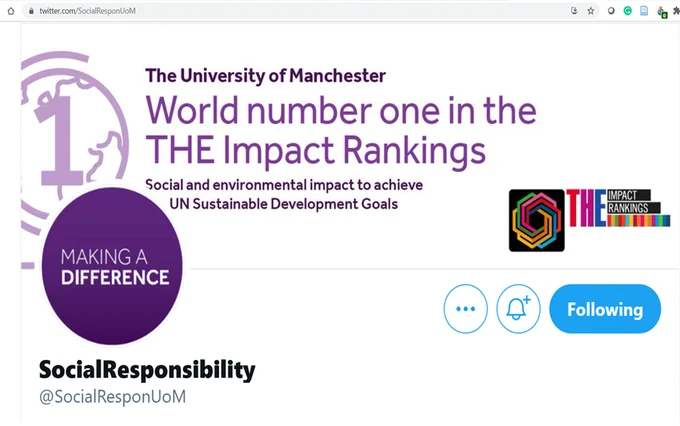Click the blue document extension icon
This screenshot has width=680, height=426.
(644, 11)
